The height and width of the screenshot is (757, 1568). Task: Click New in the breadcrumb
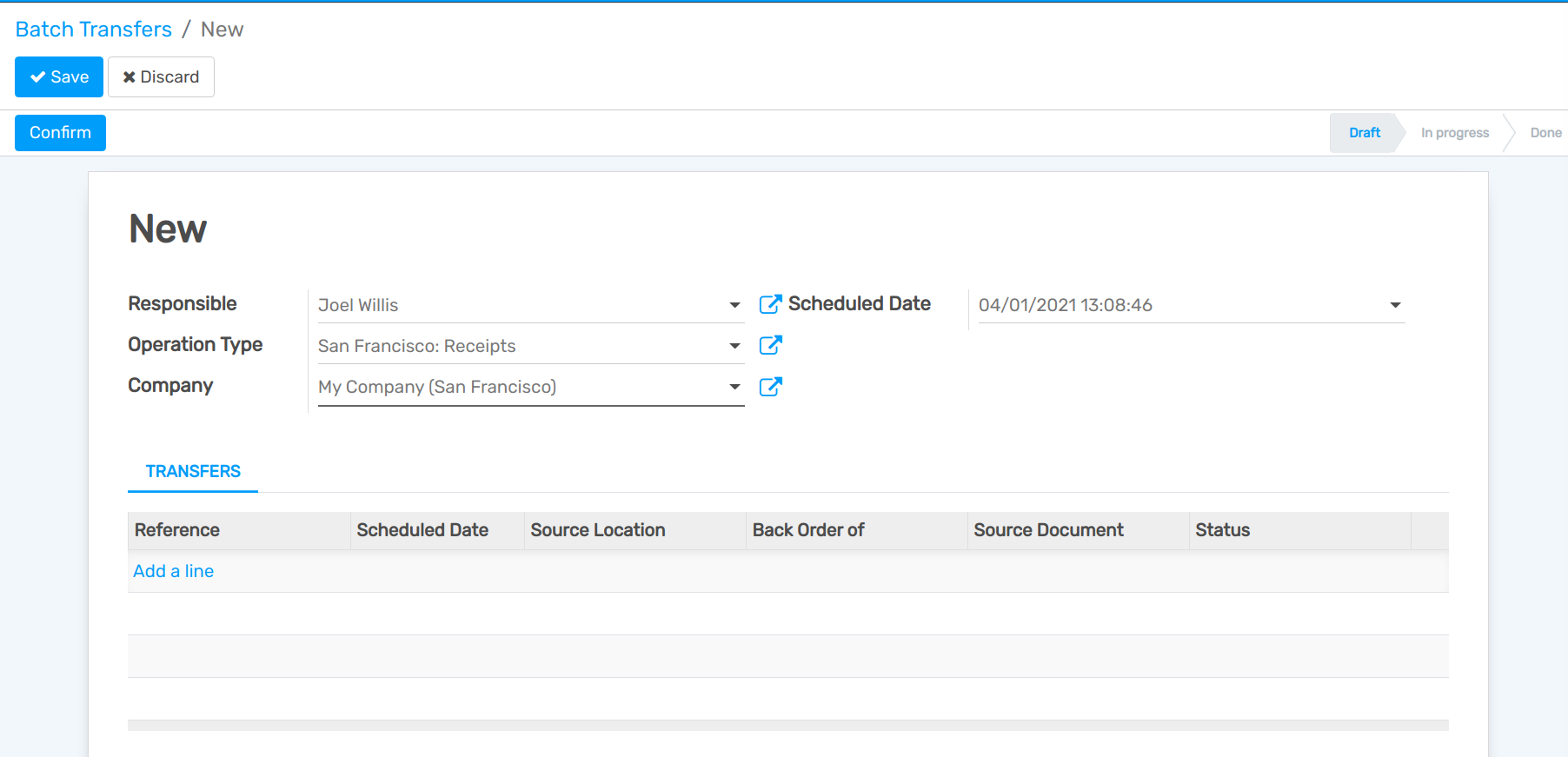(x=223, y=30)
